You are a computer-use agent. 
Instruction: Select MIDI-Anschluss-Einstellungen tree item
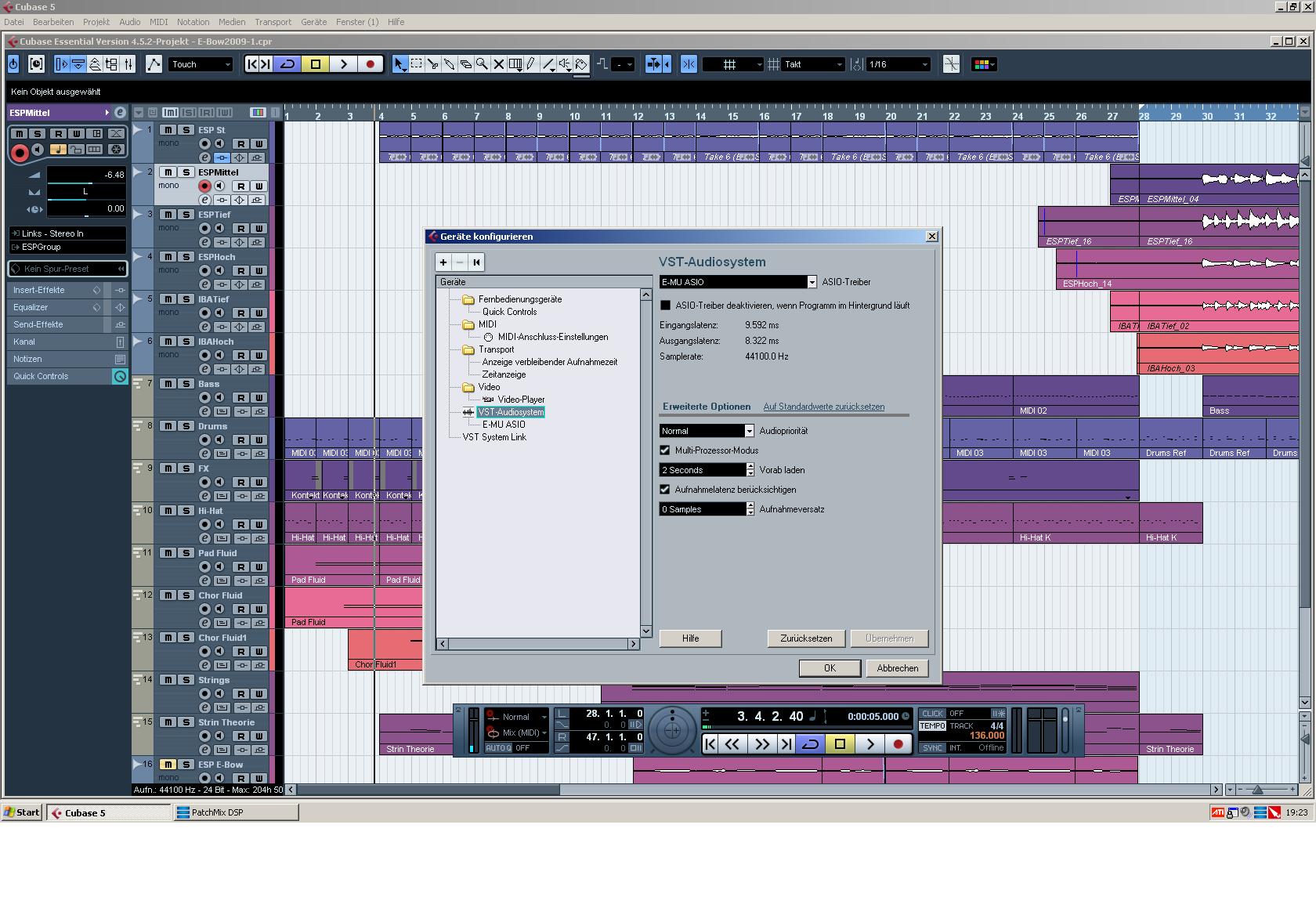point(553,337)
